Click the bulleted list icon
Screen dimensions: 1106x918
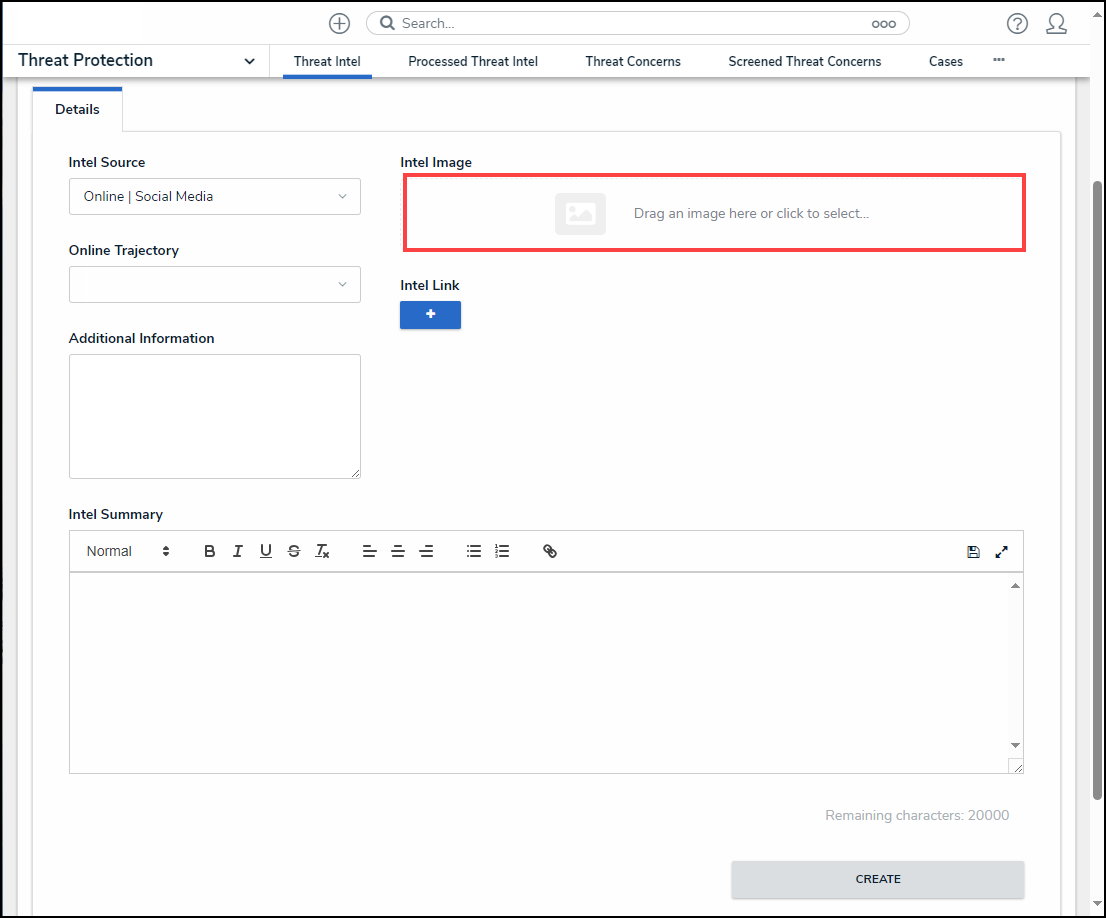coord(474,551)
